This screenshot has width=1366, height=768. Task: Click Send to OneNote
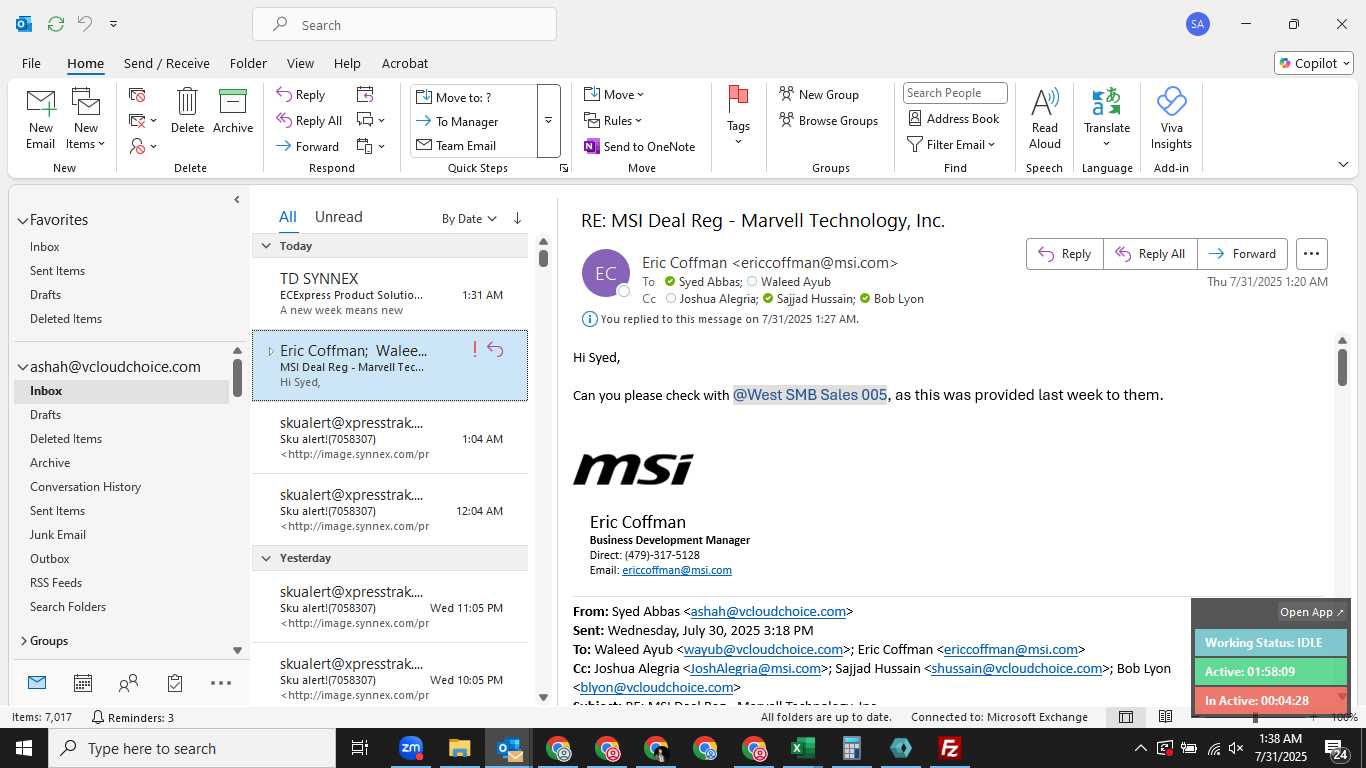(x=640, y=146)
